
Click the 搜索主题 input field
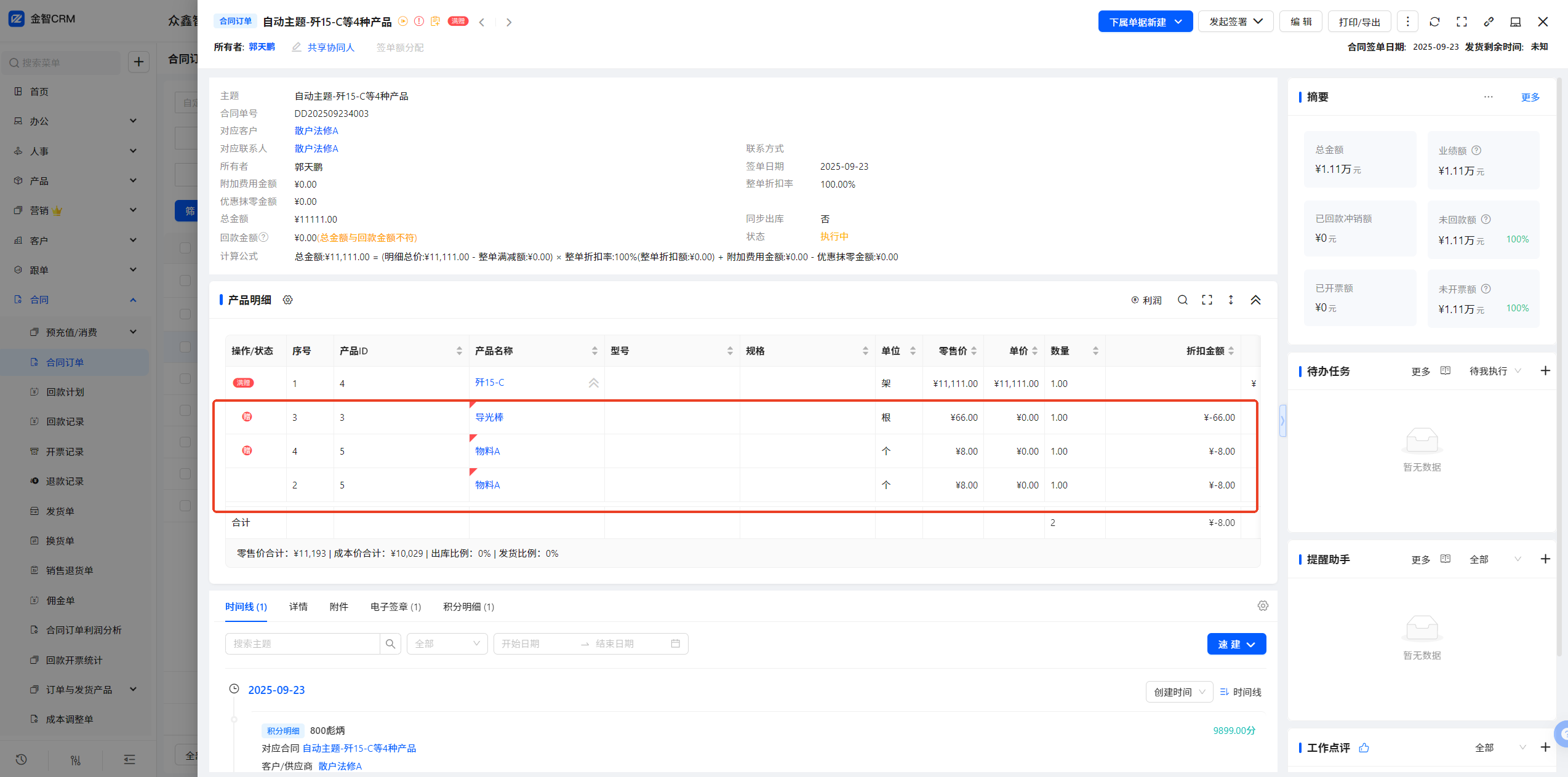point(302,644)
